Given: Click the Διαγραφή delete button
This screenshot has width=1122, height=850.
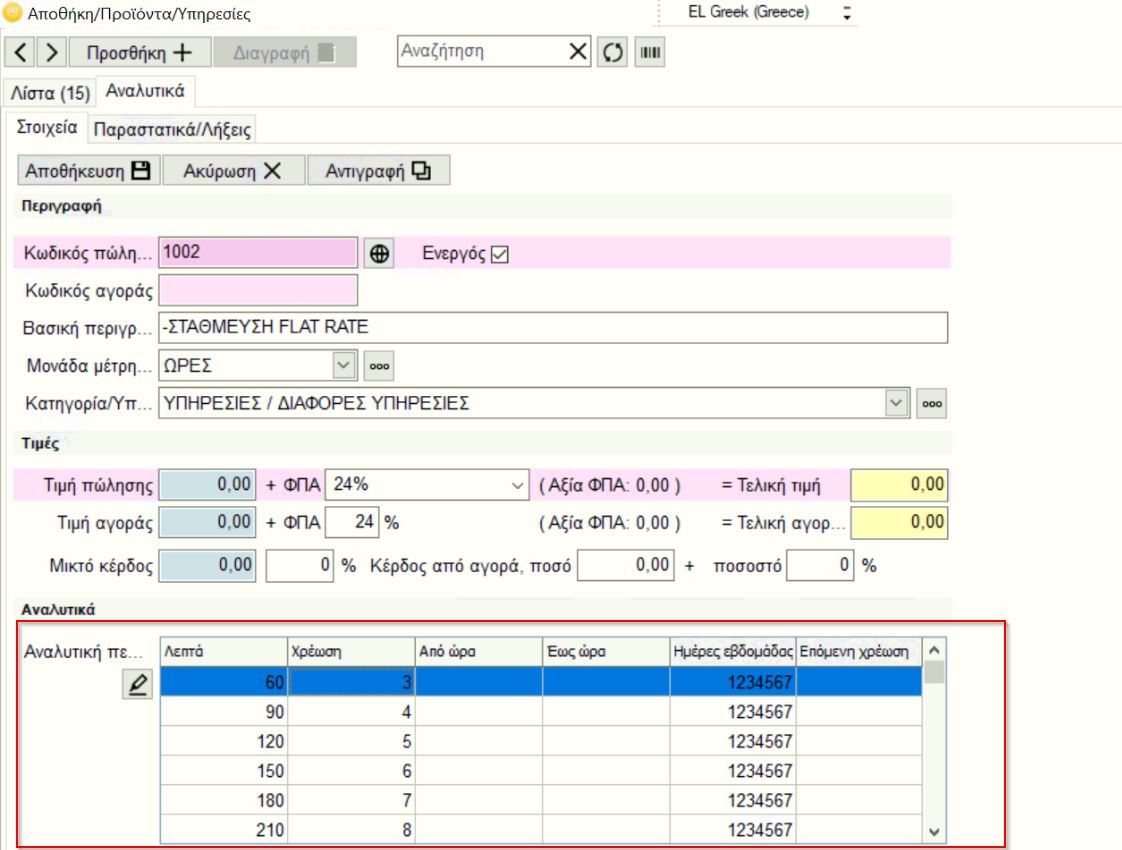Looking at the screenshot, I should (x=285, y=52).
